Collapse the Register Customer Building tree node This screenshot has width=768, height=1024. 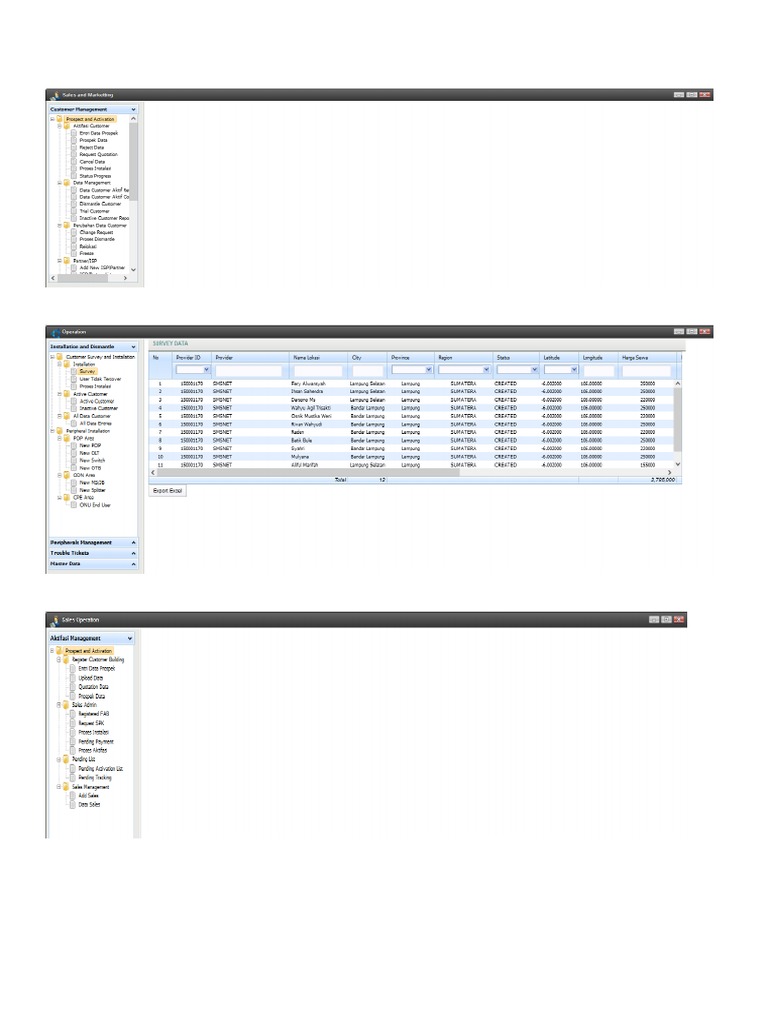[x=60, y=660]
